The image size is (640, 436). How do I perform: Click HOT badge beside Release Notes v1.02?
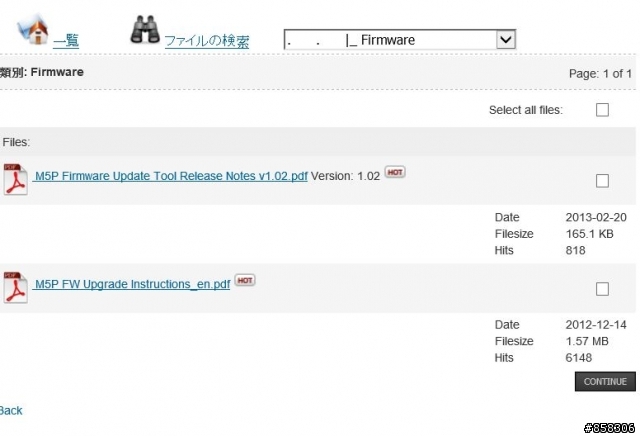point(395,172)
